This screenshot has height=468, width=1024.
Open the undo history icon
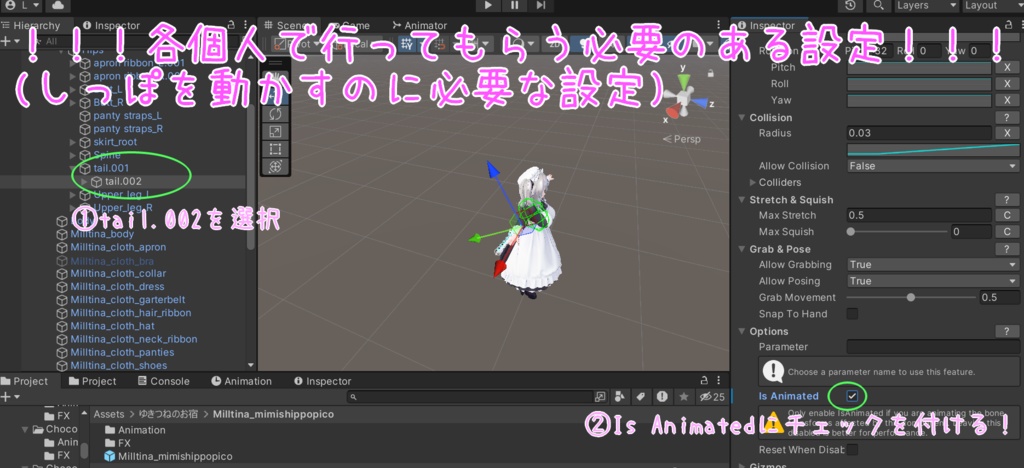tap(850, 5)
